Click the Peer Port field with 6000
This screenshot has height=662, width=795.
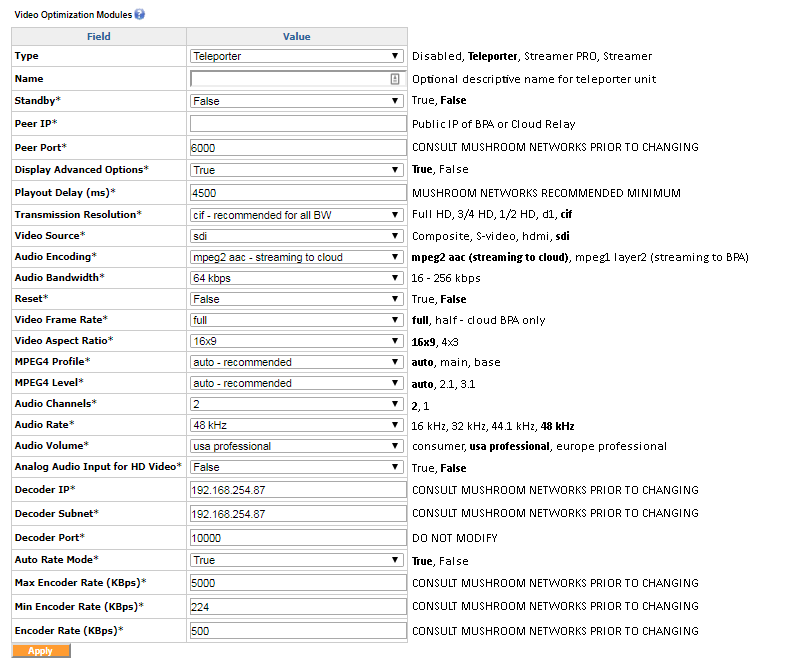[298, 148]
